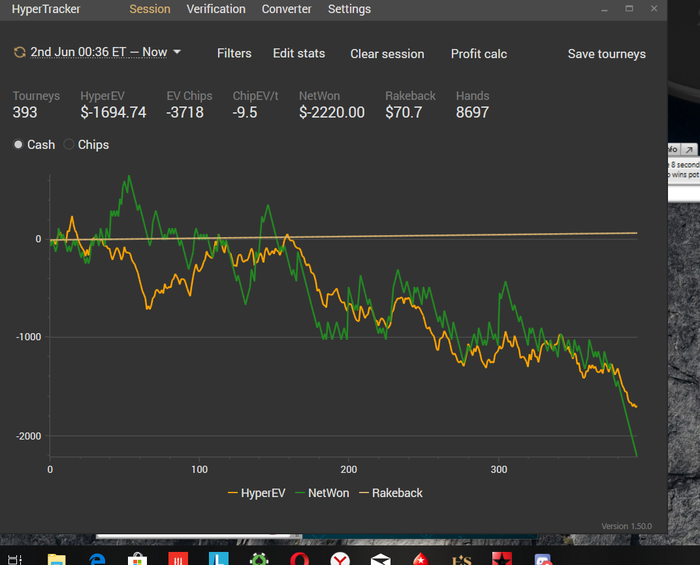Click the Edit stats button
The height and width of the screenshot is (565, 700).
pos(299,54)
